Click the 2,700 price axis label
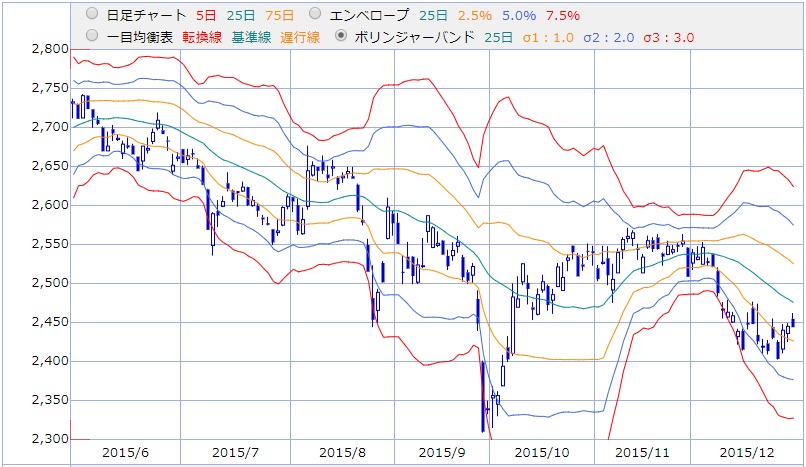 coord(50,127)
